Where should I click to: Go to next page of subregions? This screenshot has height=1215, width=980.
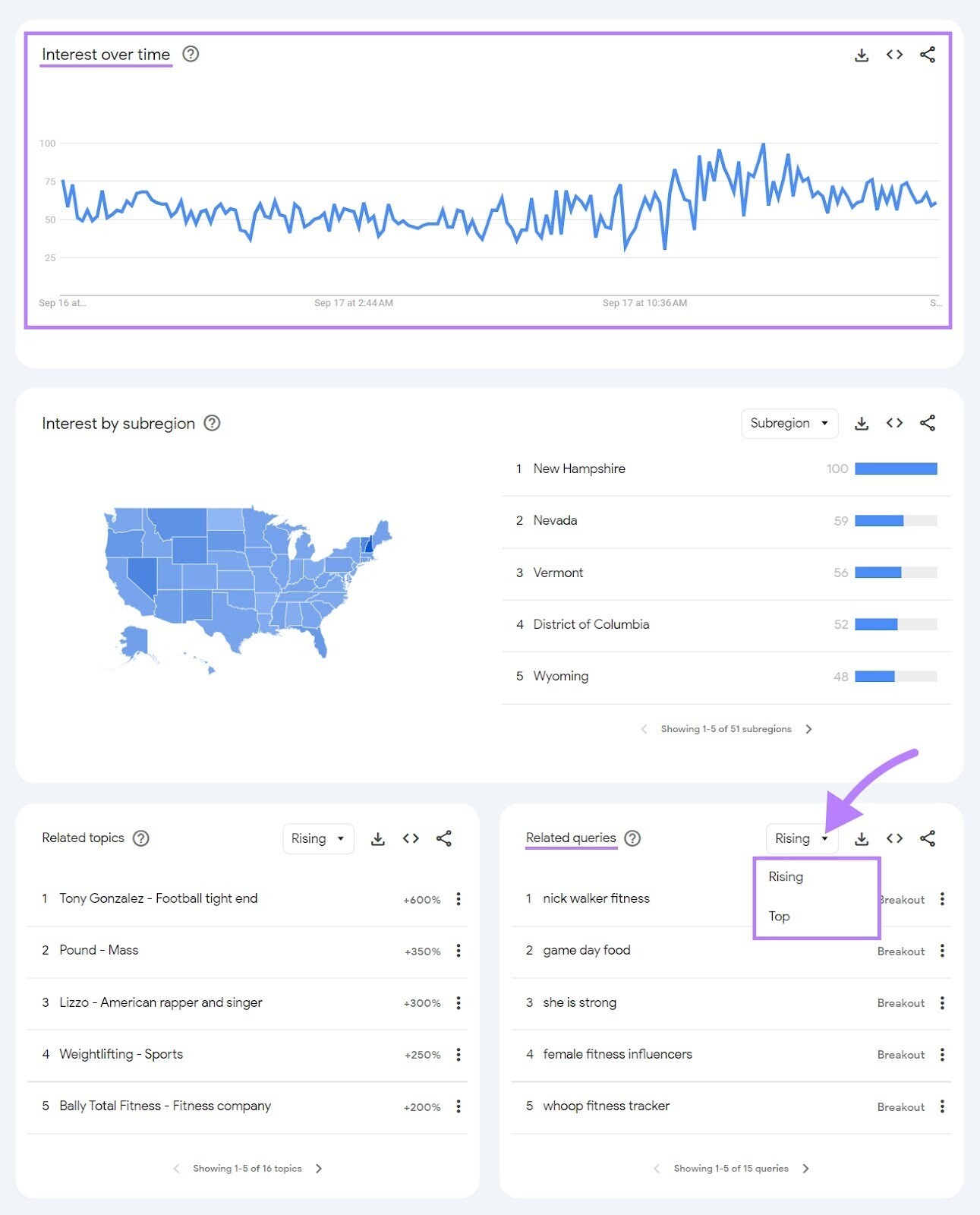click(x=809, y=728)
